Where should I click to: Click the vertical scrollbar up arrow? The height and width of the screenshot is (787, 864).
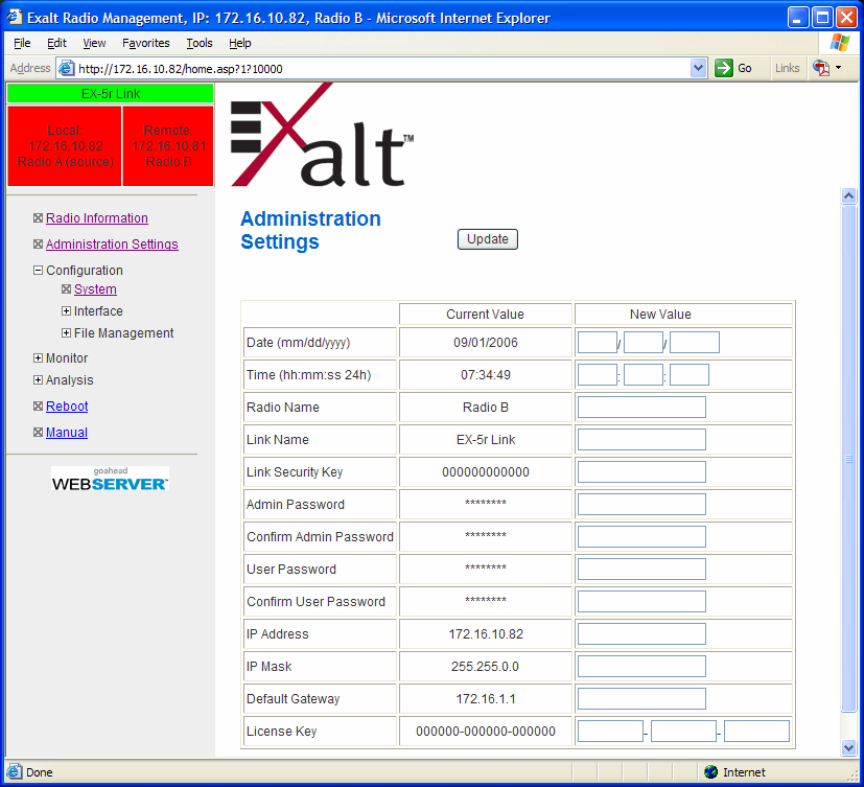tap(849, 196)
